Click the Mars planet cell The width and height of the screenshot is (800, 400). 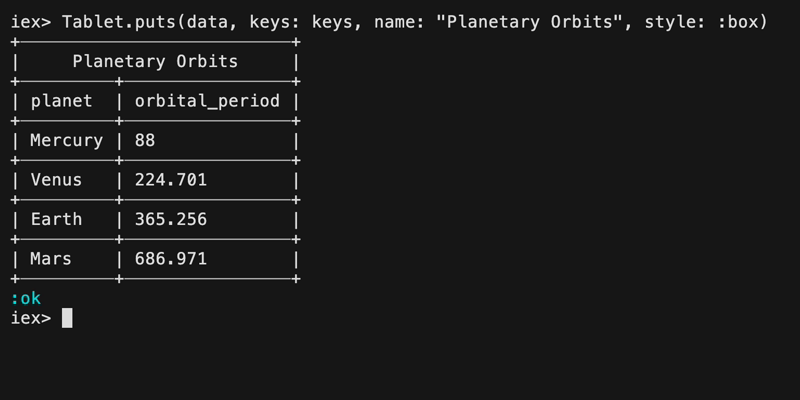(x=51, y=259)
